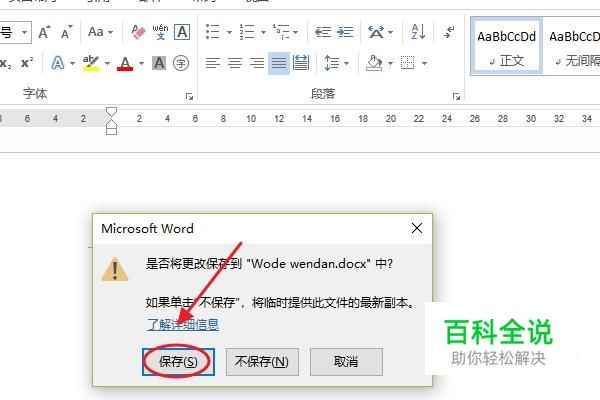600x400 pixels.
Task: Increase paragraph indent
Action: coord(345,32)
